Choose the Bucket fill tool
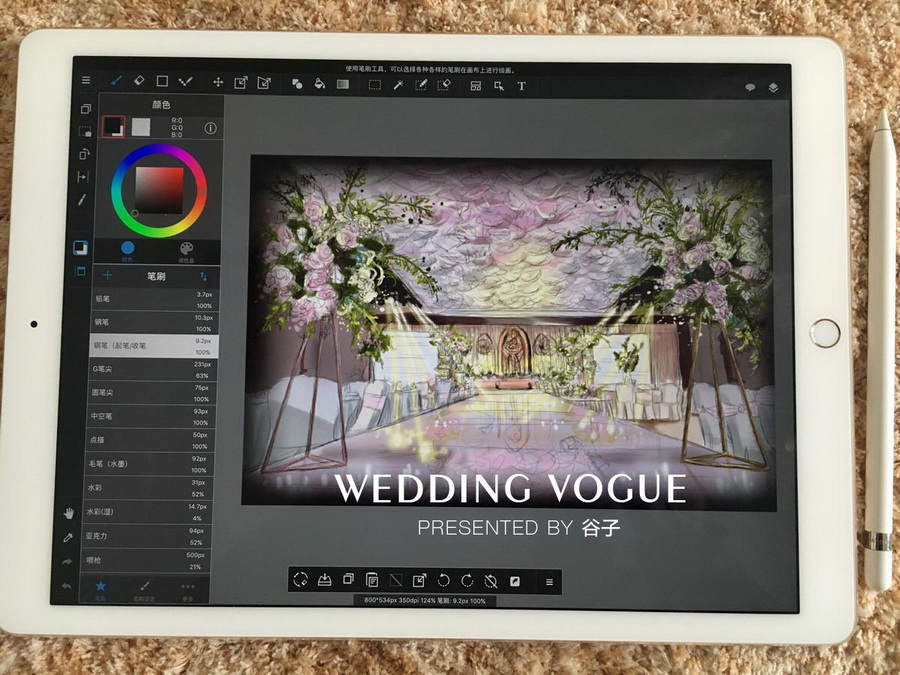Screen dimensions: 900x675 320,85
